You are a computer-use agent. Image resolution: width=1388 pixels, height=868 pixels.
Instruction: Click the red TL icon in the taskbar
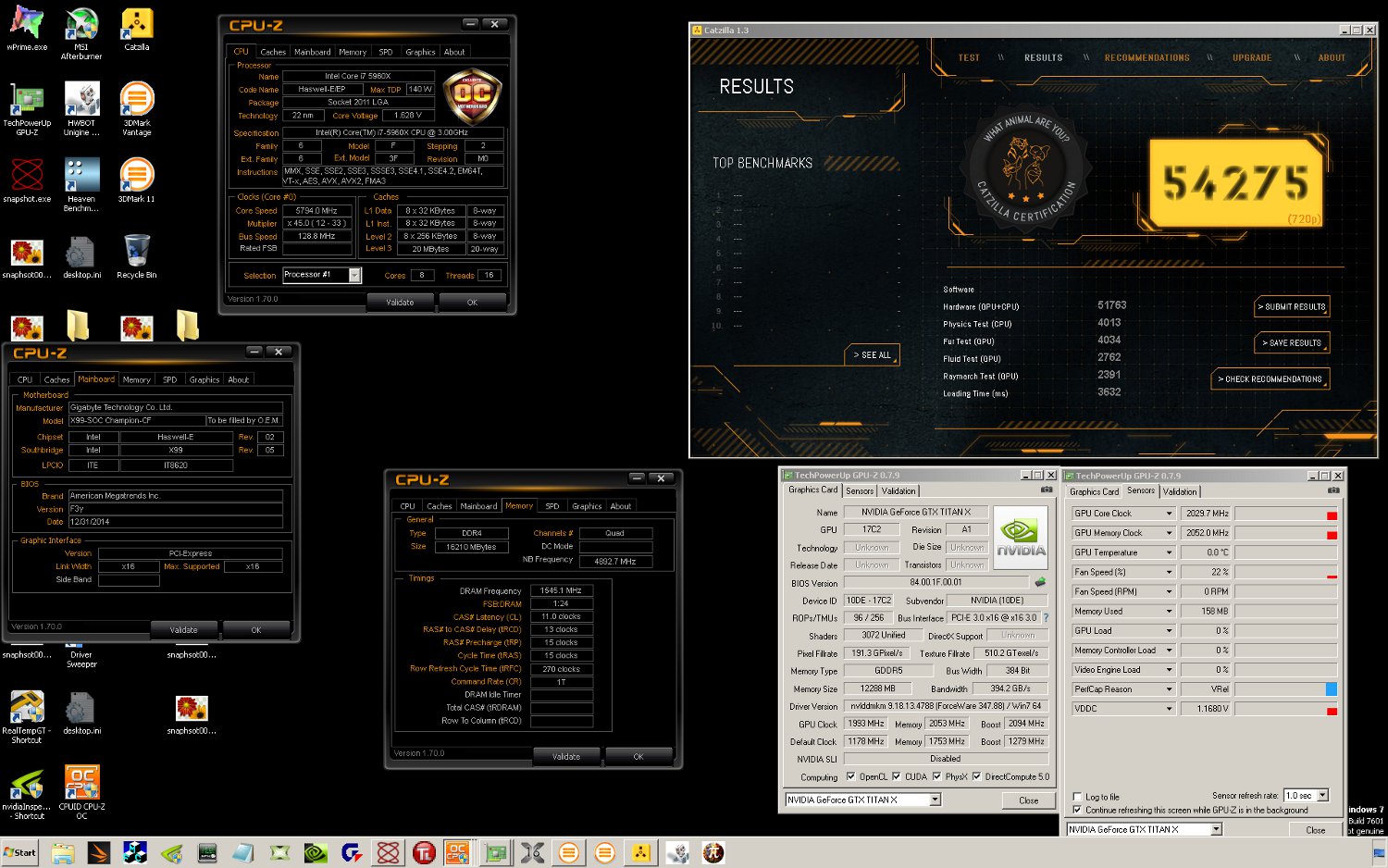point(424,853)
